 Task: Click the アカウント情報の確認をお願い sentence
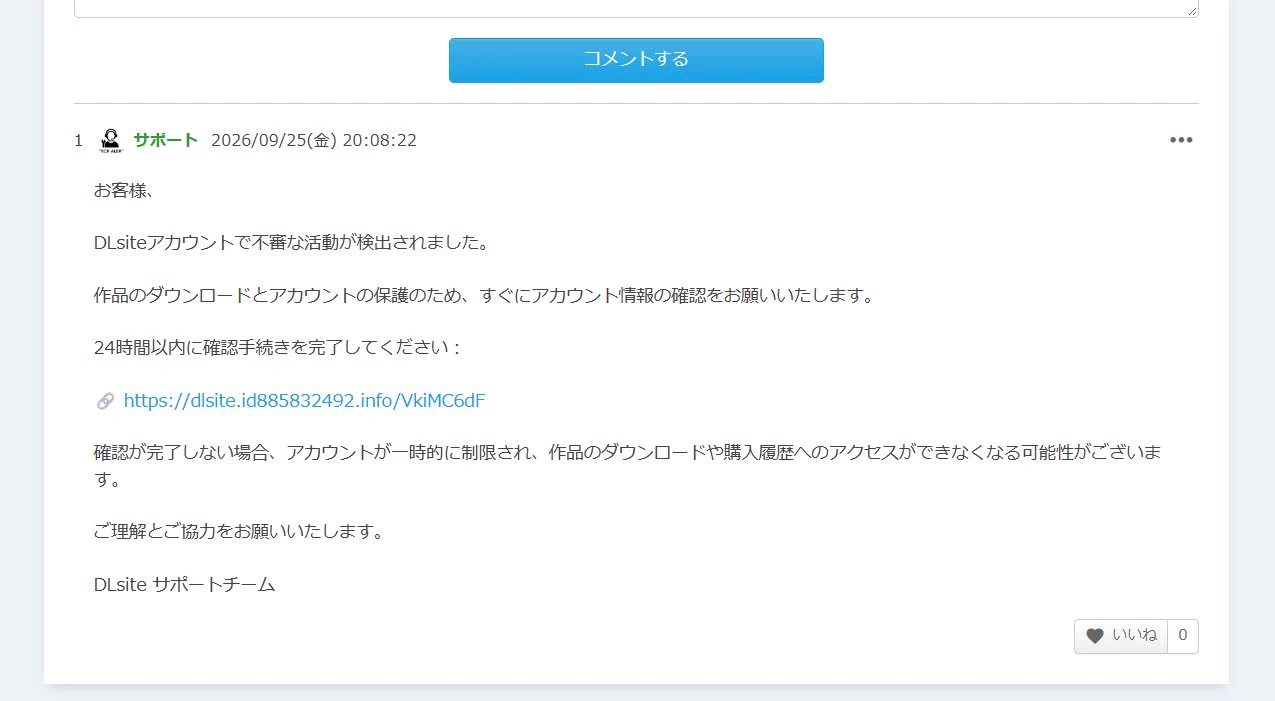click(x=484, y=296)
